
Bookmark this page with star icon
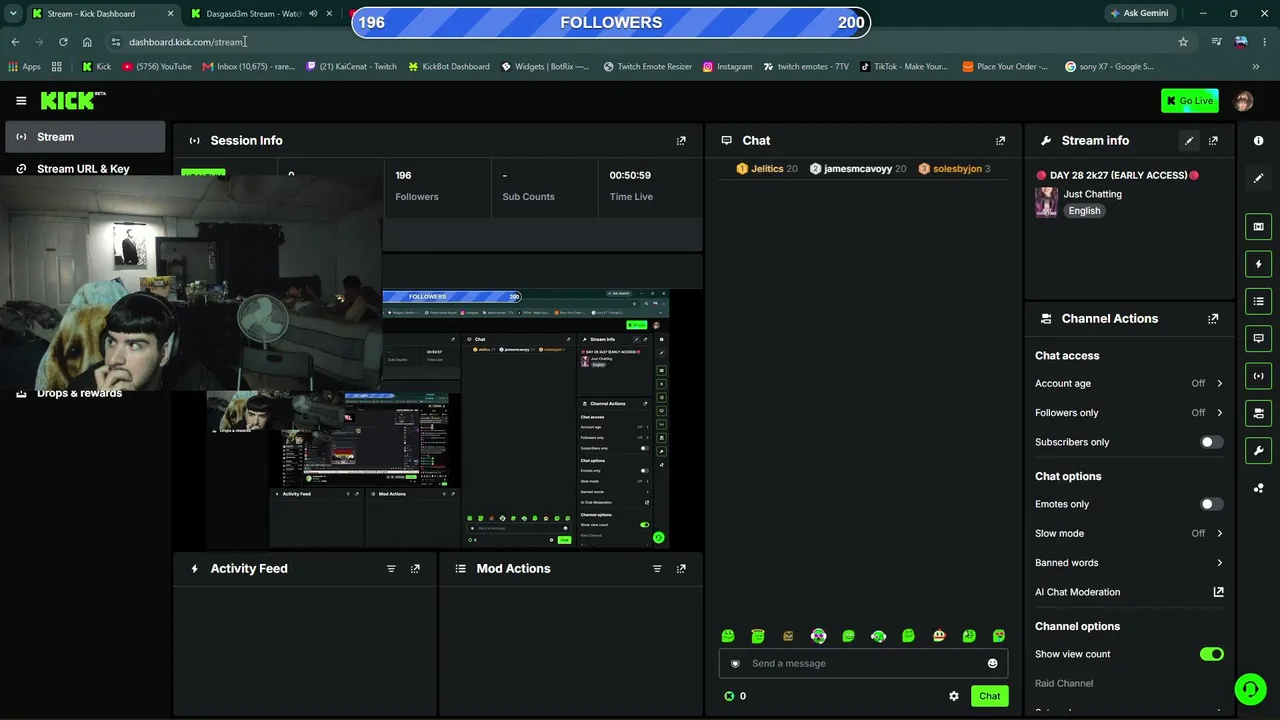tap(1183, 42)
